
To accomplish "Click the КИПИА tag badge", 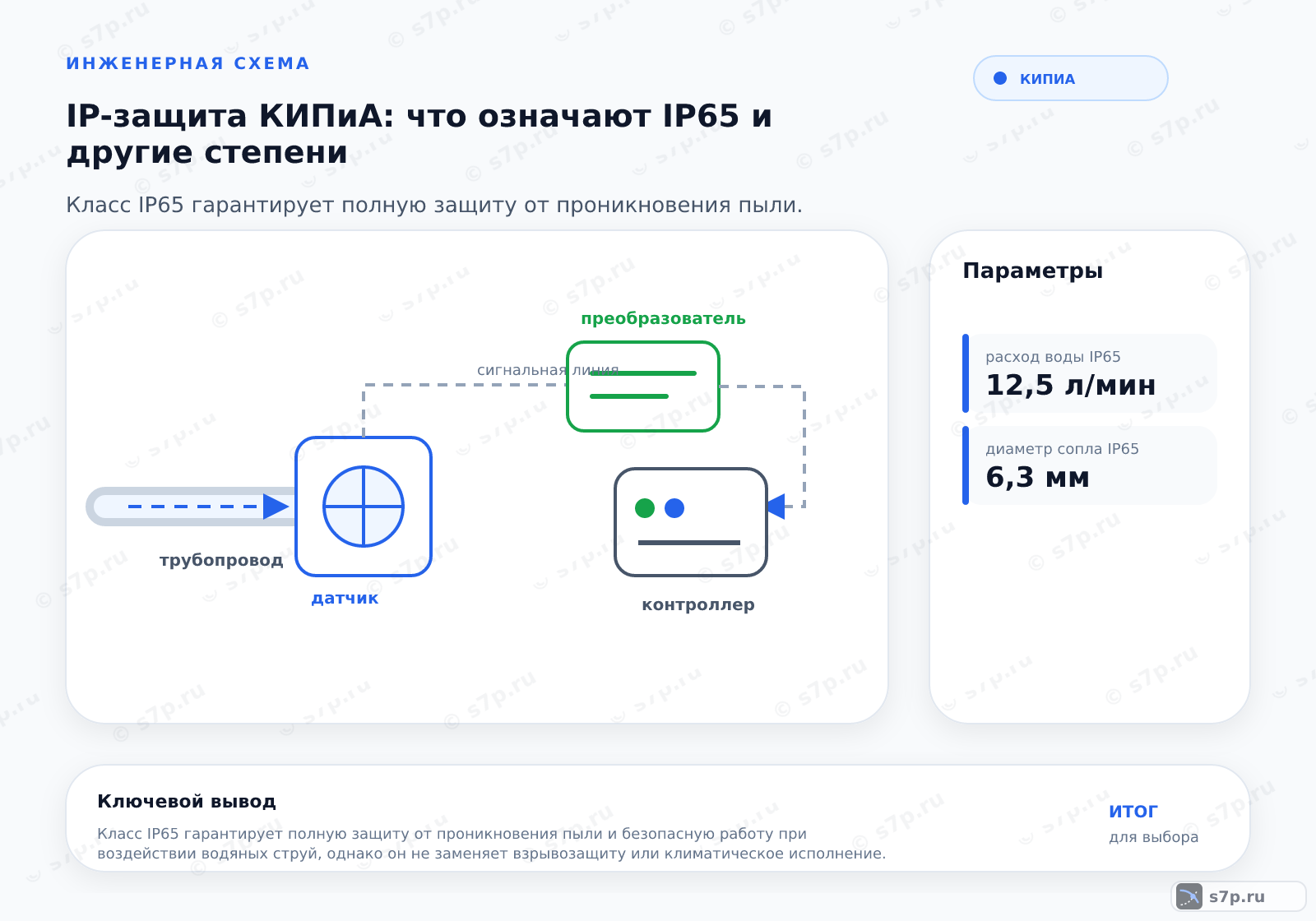I will pyautogui.click(x=1071, y=78).
